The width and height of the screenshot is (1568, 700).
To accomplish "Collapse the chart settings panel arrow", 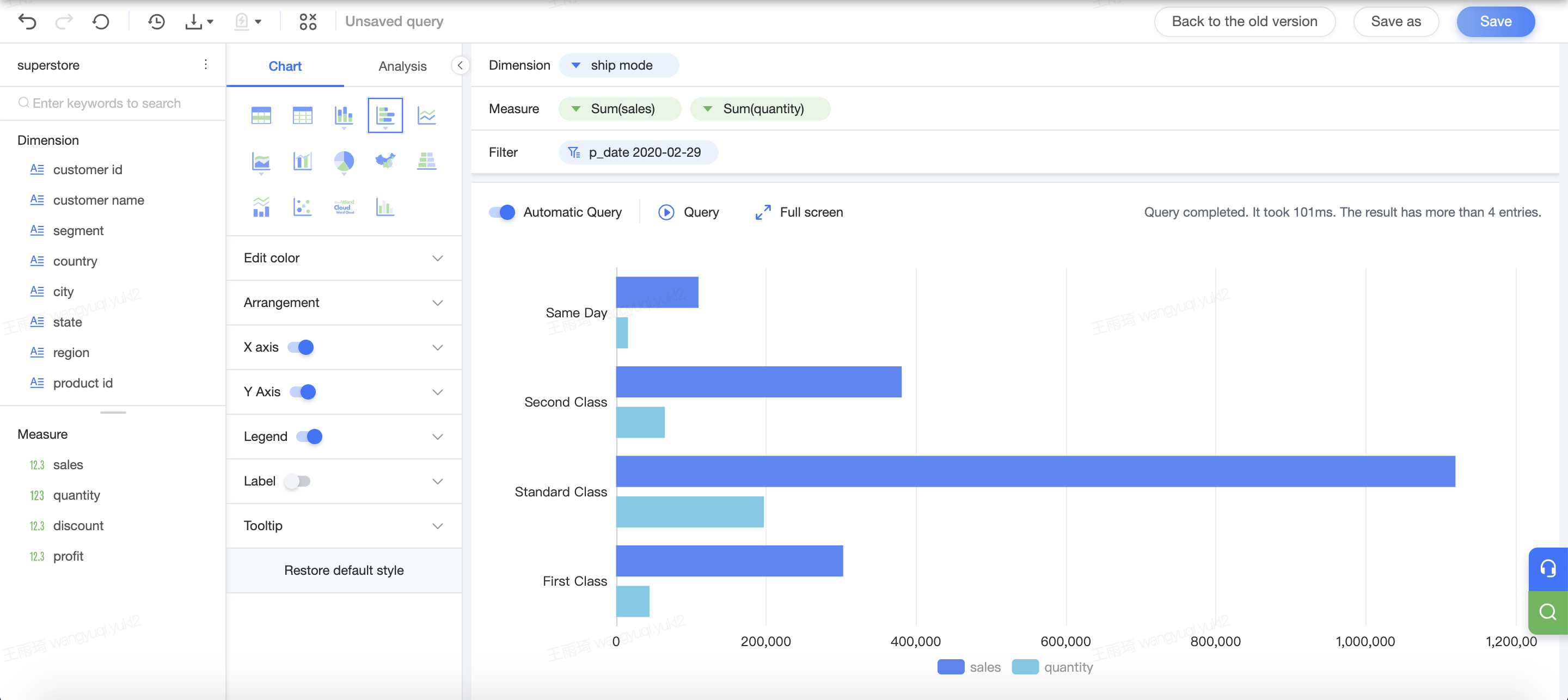I will [x=460, y=65].
